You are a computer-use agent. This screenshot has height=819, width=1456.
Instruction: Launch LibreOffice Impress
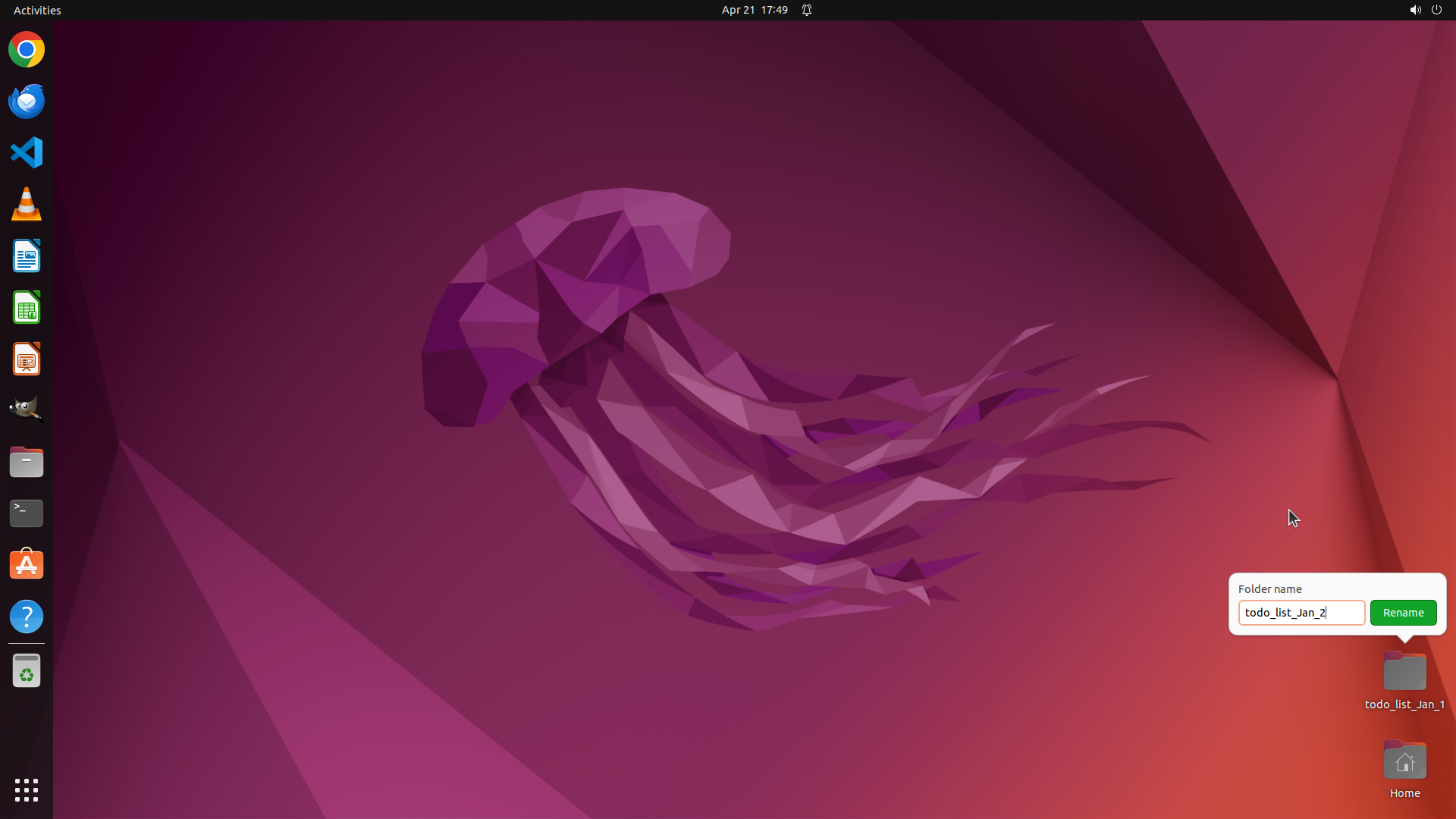click(x=27, y=359)
